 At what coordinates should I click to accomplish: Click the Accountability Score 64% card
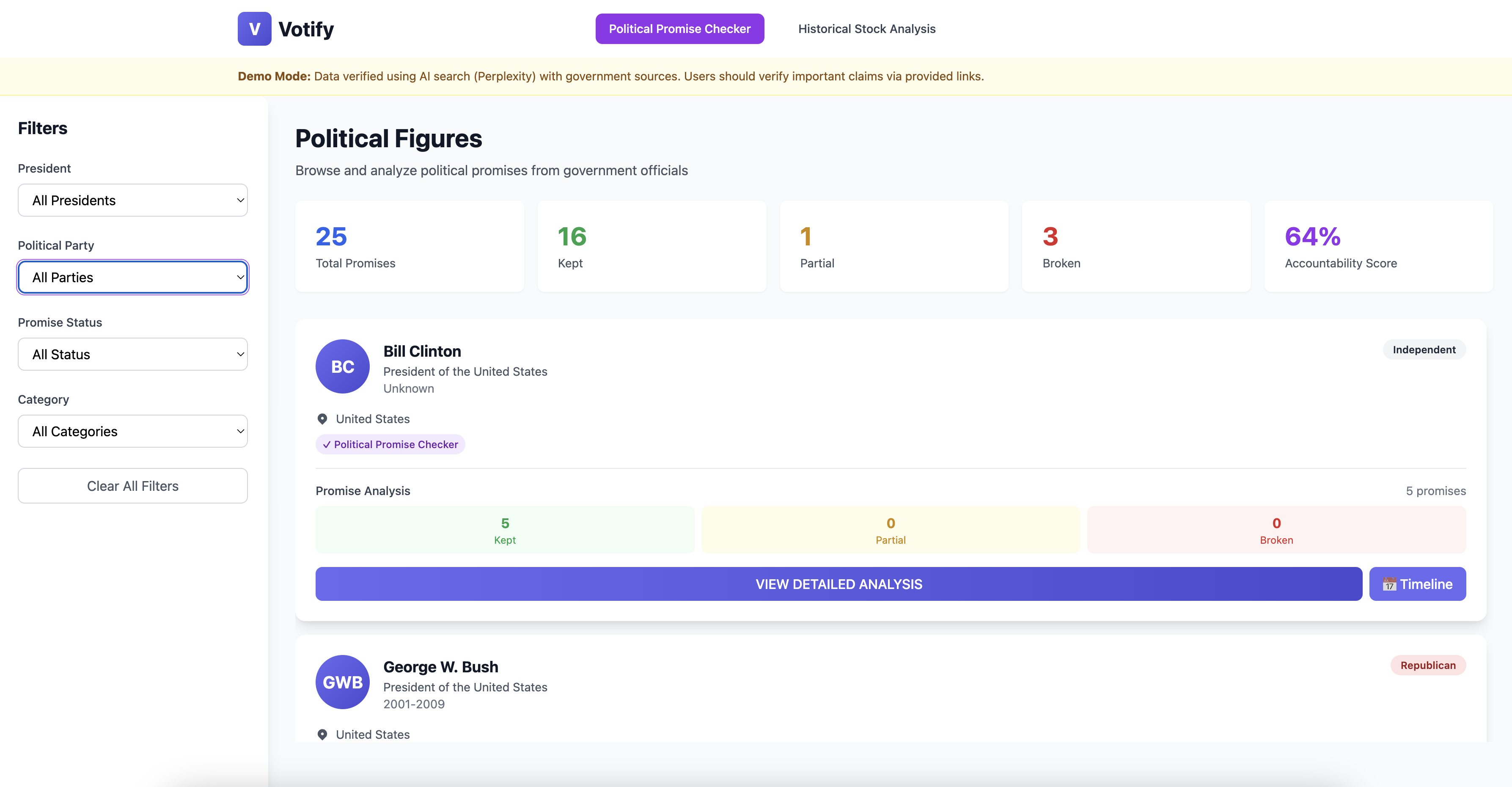[1378, 247]
